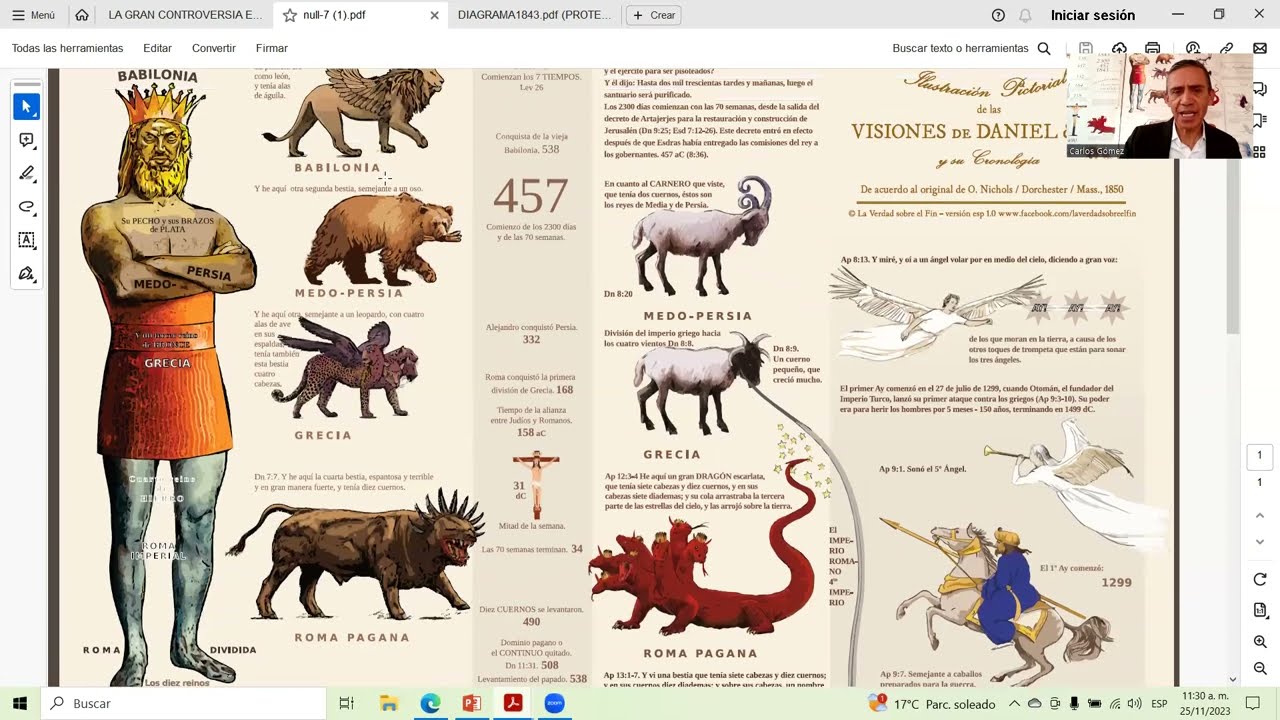Close the null-7 (1).pdf tab
This screenshot has height=720, width=1280.
coord(434,15)
